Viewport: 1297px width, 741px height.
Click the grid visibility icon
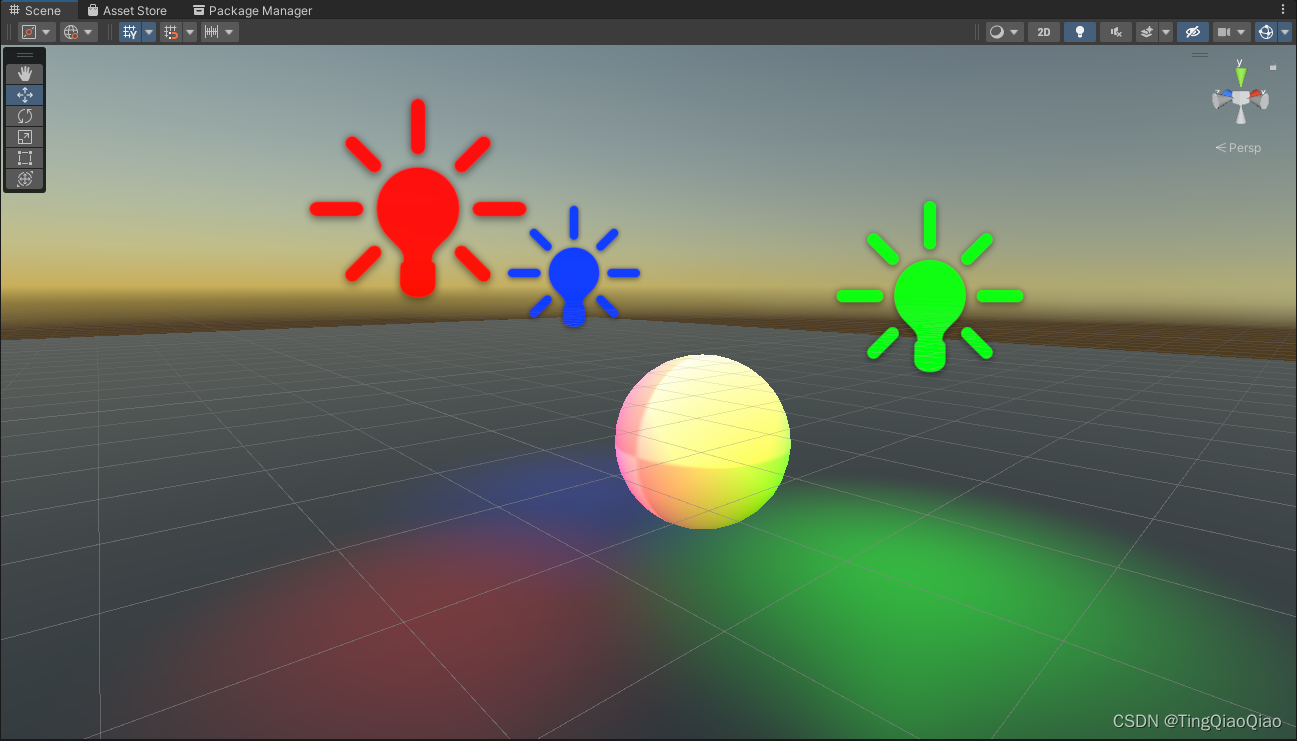(130, 31)
